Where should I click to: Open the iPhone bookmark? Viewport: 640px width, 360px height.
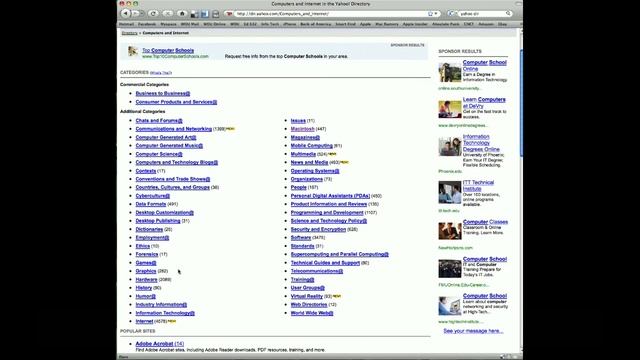pyautogui.click(x=289, y=24)
